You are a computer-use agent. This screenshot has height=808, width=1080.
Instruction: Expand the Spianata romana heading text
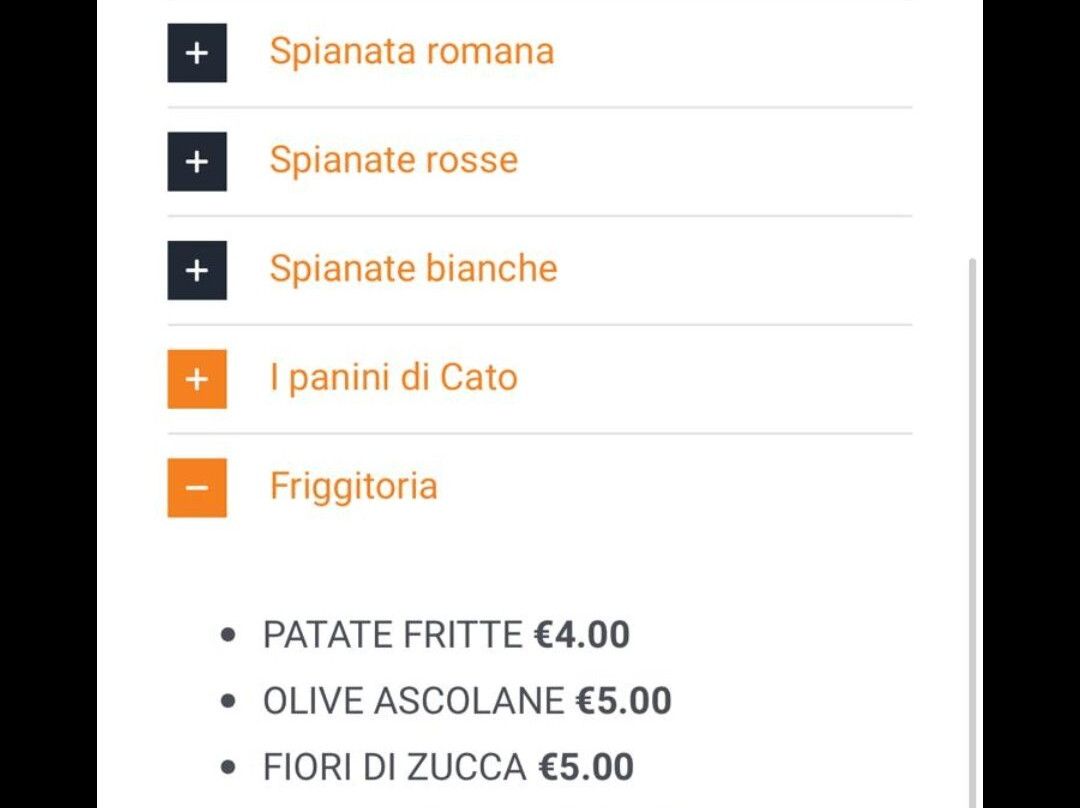tap(411, 51)
